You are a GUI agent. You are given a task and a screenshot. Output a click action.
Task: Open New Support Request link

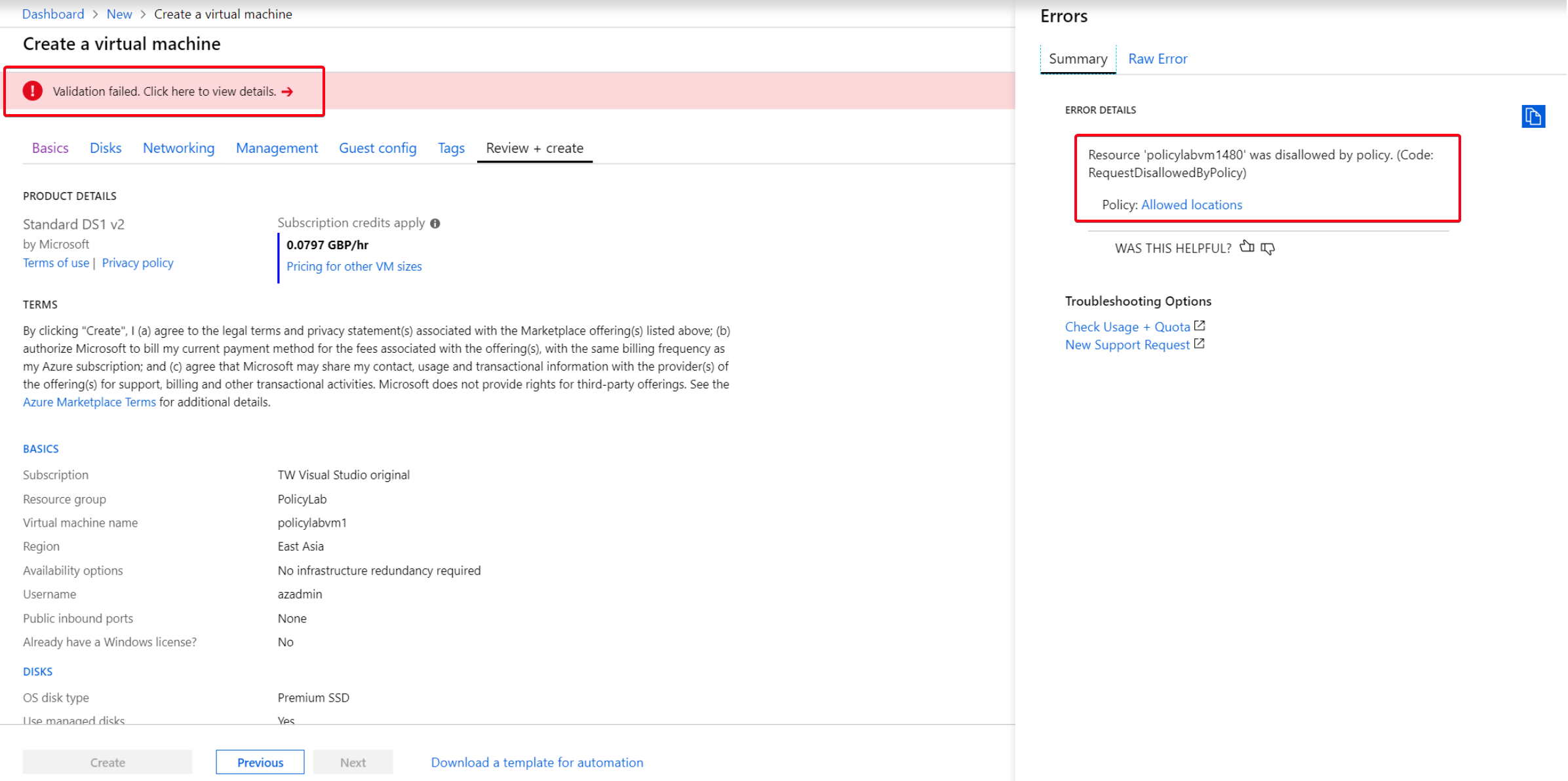1127,345
